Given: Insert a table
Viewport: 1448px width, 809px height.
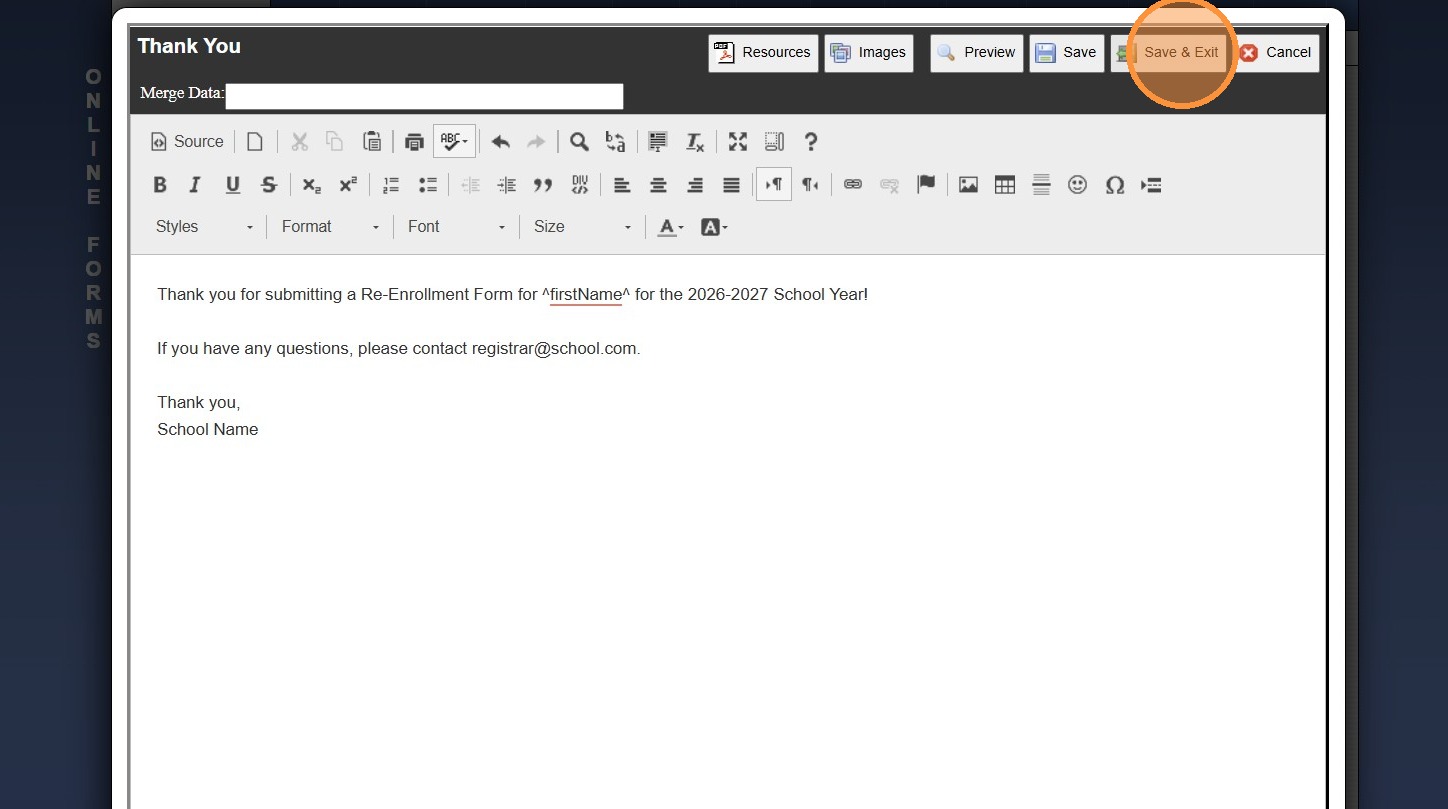Looking at the screenshot, I should [x=1005, y=185].
